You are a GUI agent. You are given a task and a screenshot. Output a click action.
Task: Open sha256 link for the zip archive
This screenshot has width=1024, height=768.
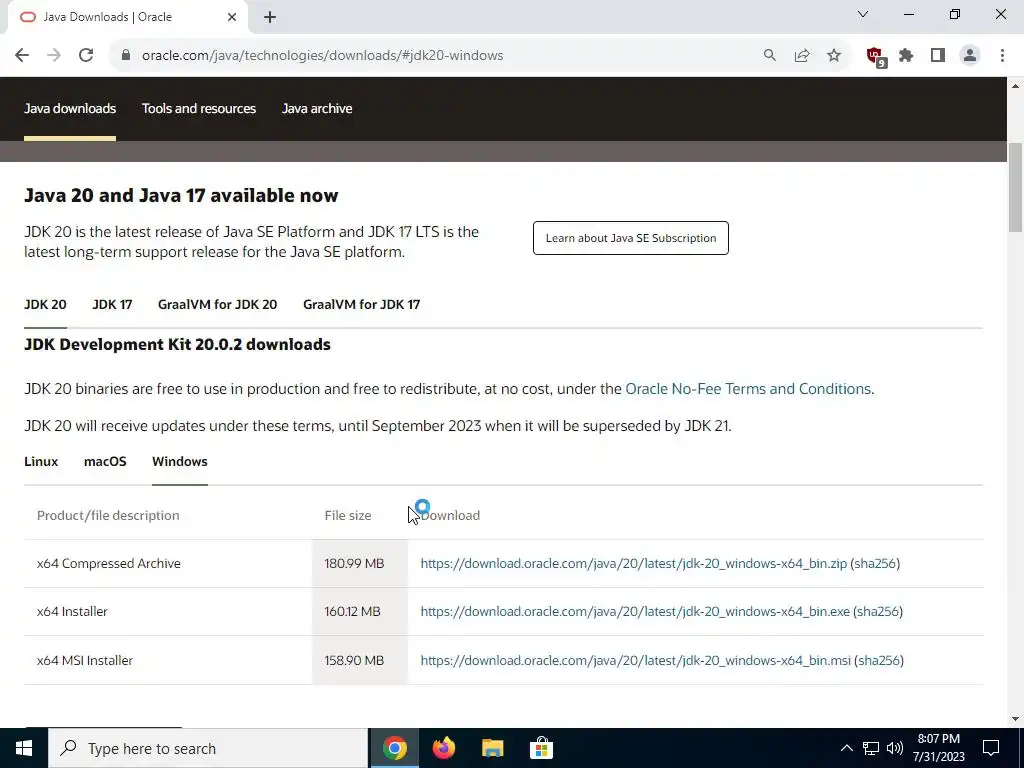click(875, 563)
